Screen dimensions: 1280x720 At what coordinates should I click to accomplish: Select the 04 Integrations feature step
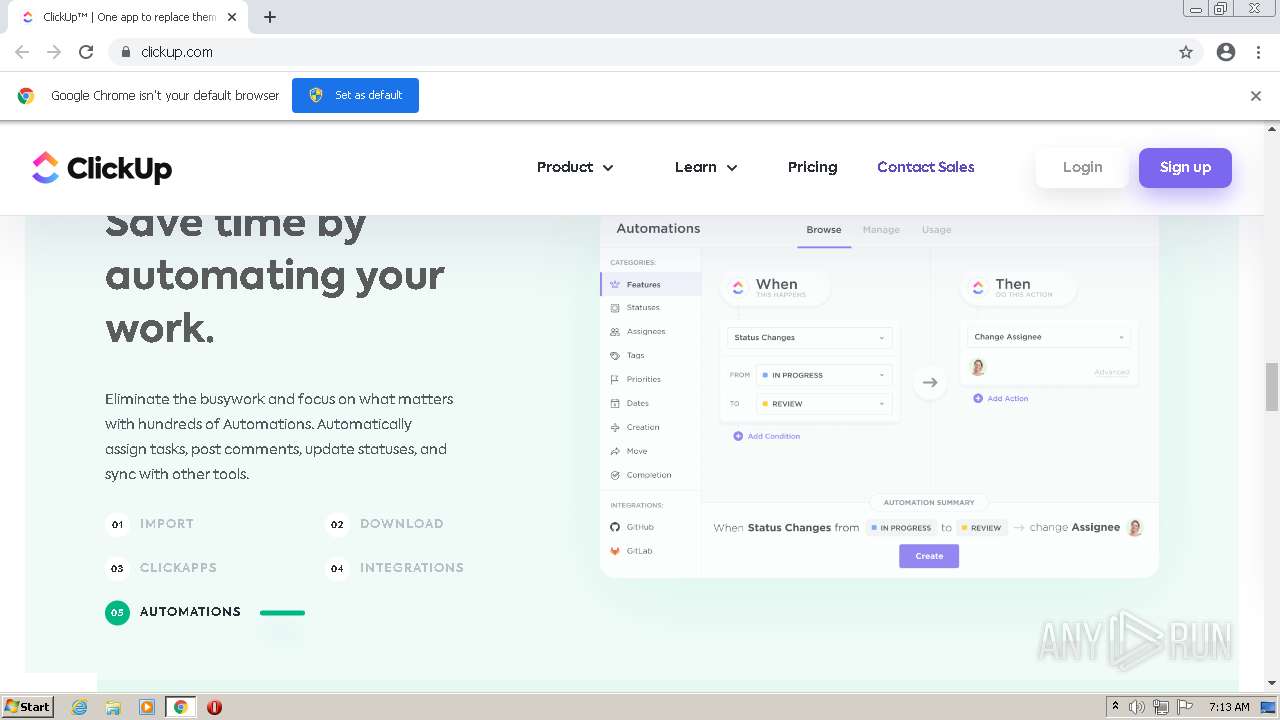click(395, 568)
